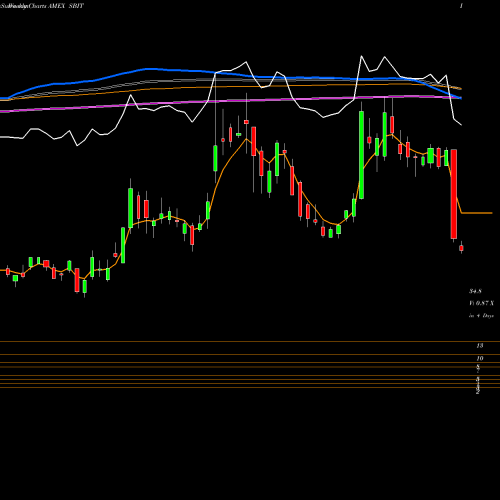Click the 10 level label on the right

pyautogui.click(x=480, y=358)
